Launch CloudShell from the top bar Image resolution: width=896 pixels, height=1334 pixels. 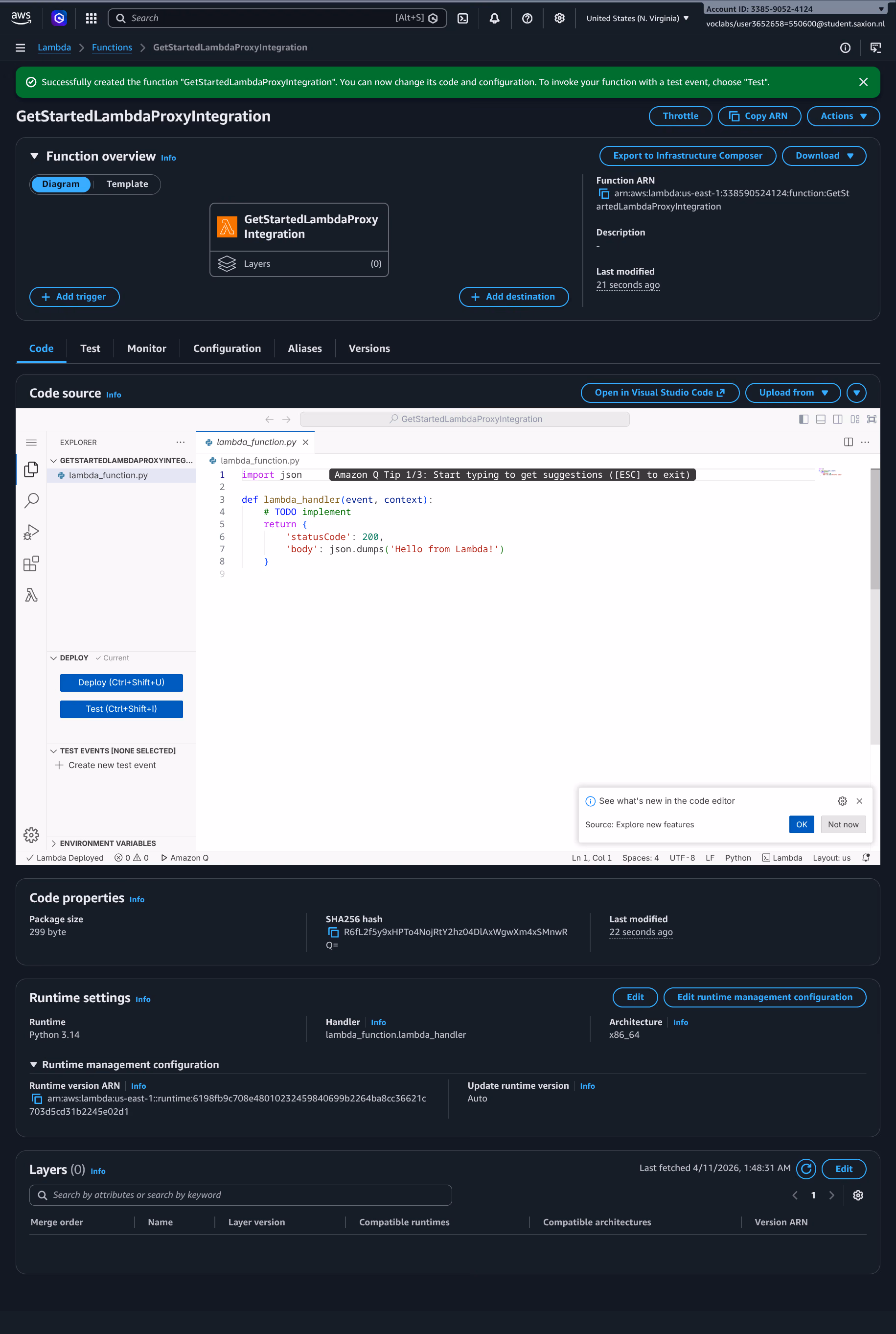[x=463, y=18]
